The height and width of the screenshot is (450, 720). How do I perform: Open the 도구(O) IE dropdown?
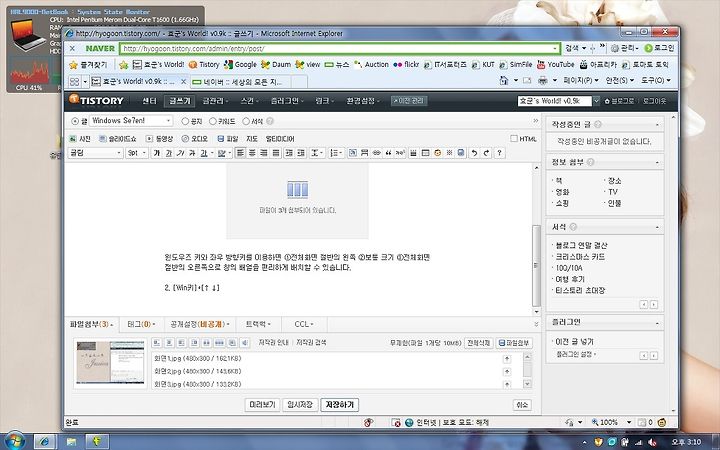[x=655, y=80]
